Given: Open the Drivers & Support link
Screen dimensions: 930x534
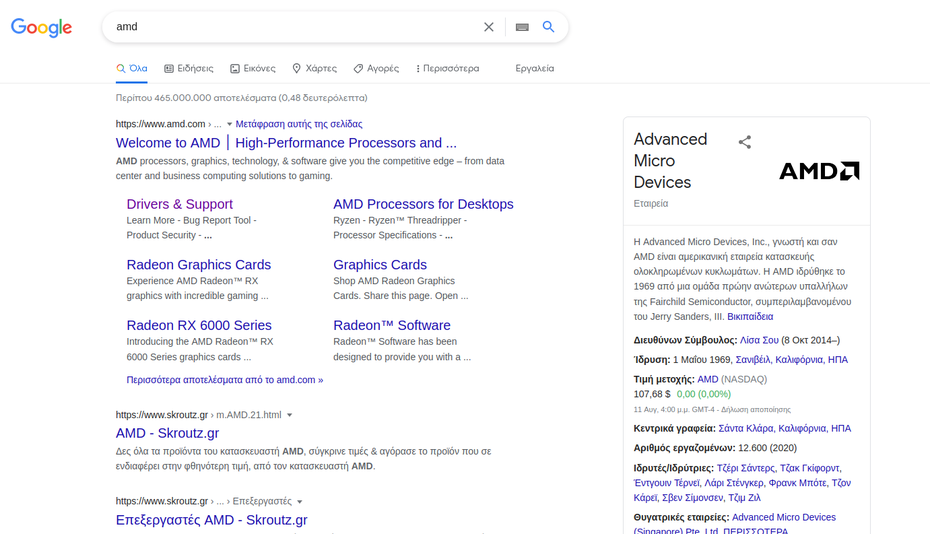Looking at the screenshot, I should 179,204.
